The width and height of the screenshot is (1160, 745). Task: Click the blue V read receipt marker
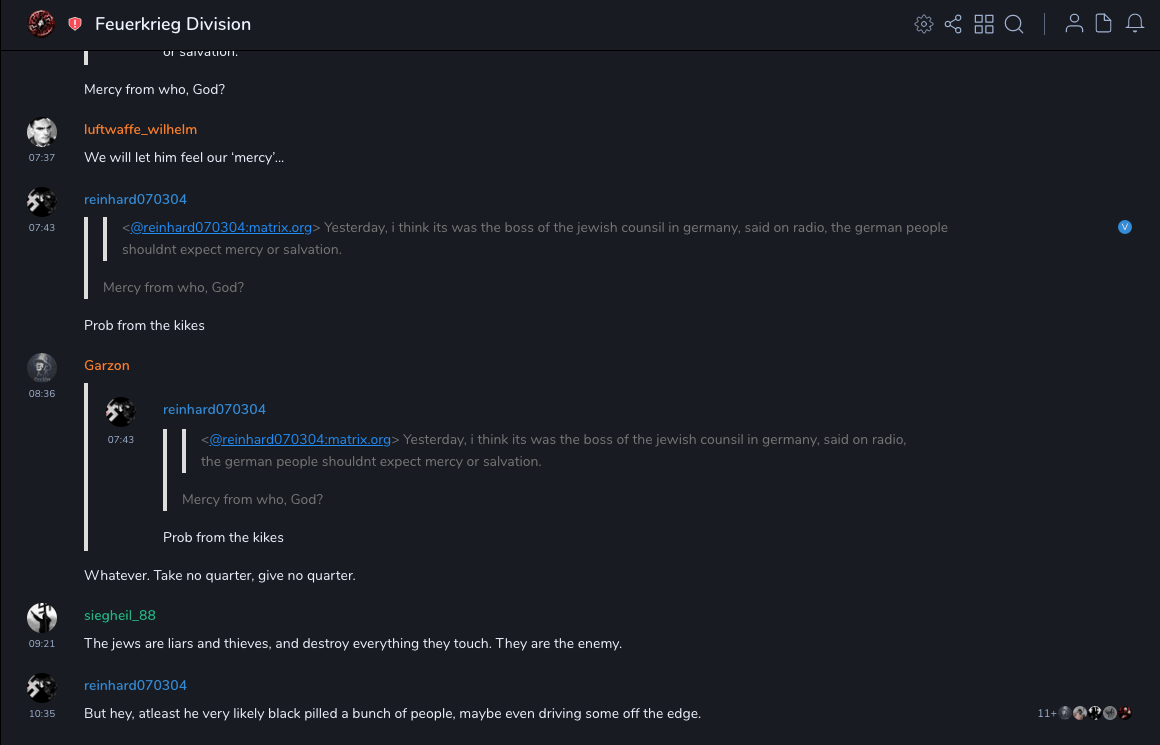(1125, 227)
